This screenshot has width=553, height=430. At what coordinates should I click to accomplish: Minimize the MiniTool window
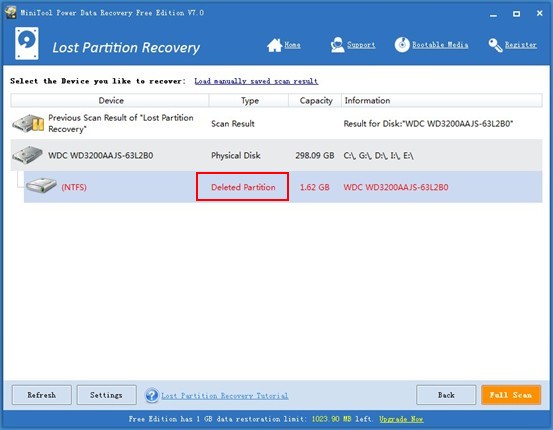click(493, 14)
